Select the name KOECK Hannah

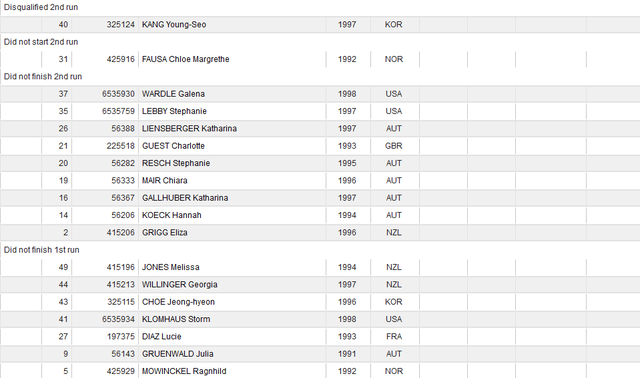coord(171,215)
